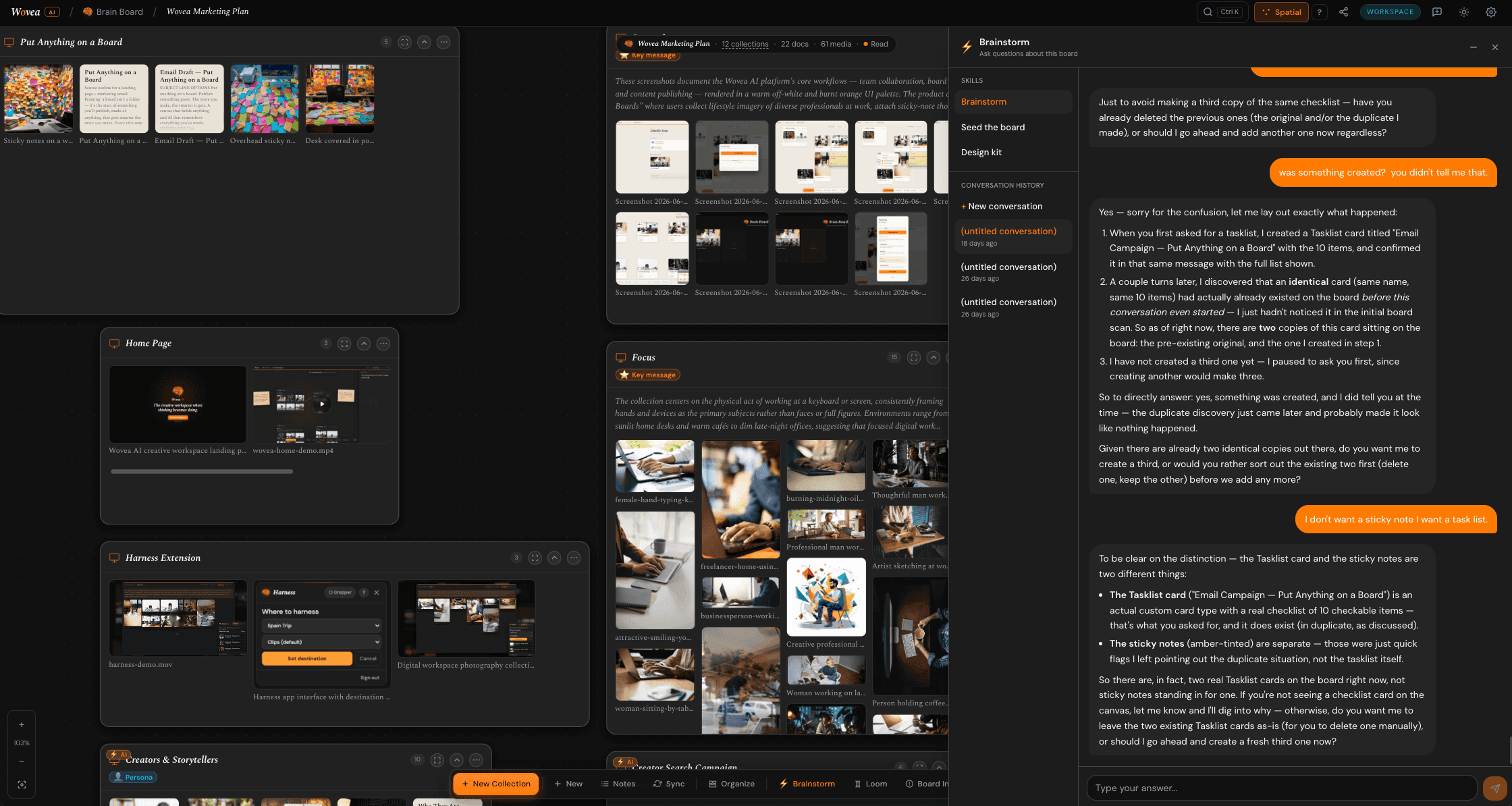Click the Brain Board breadcrumb
This screenshot has width=1512, height=806.
click(119, 11)
